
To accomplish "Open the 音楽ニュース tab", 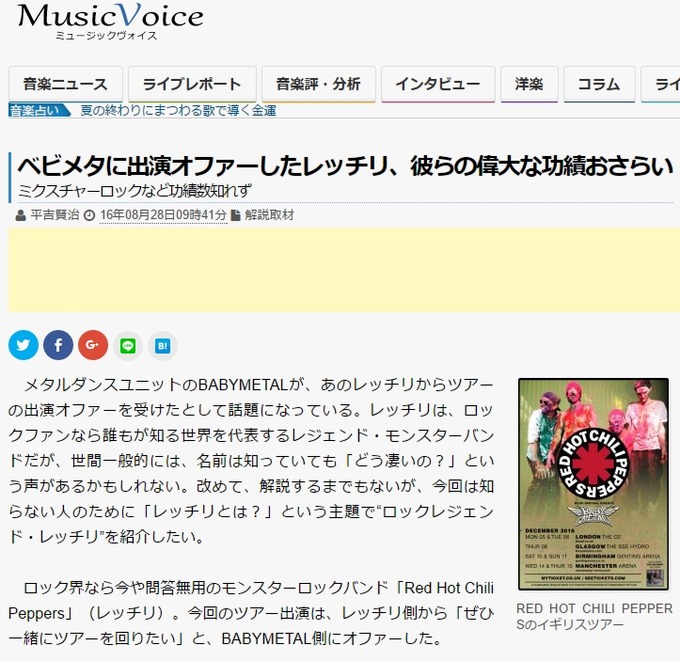I will coord(65,84).
